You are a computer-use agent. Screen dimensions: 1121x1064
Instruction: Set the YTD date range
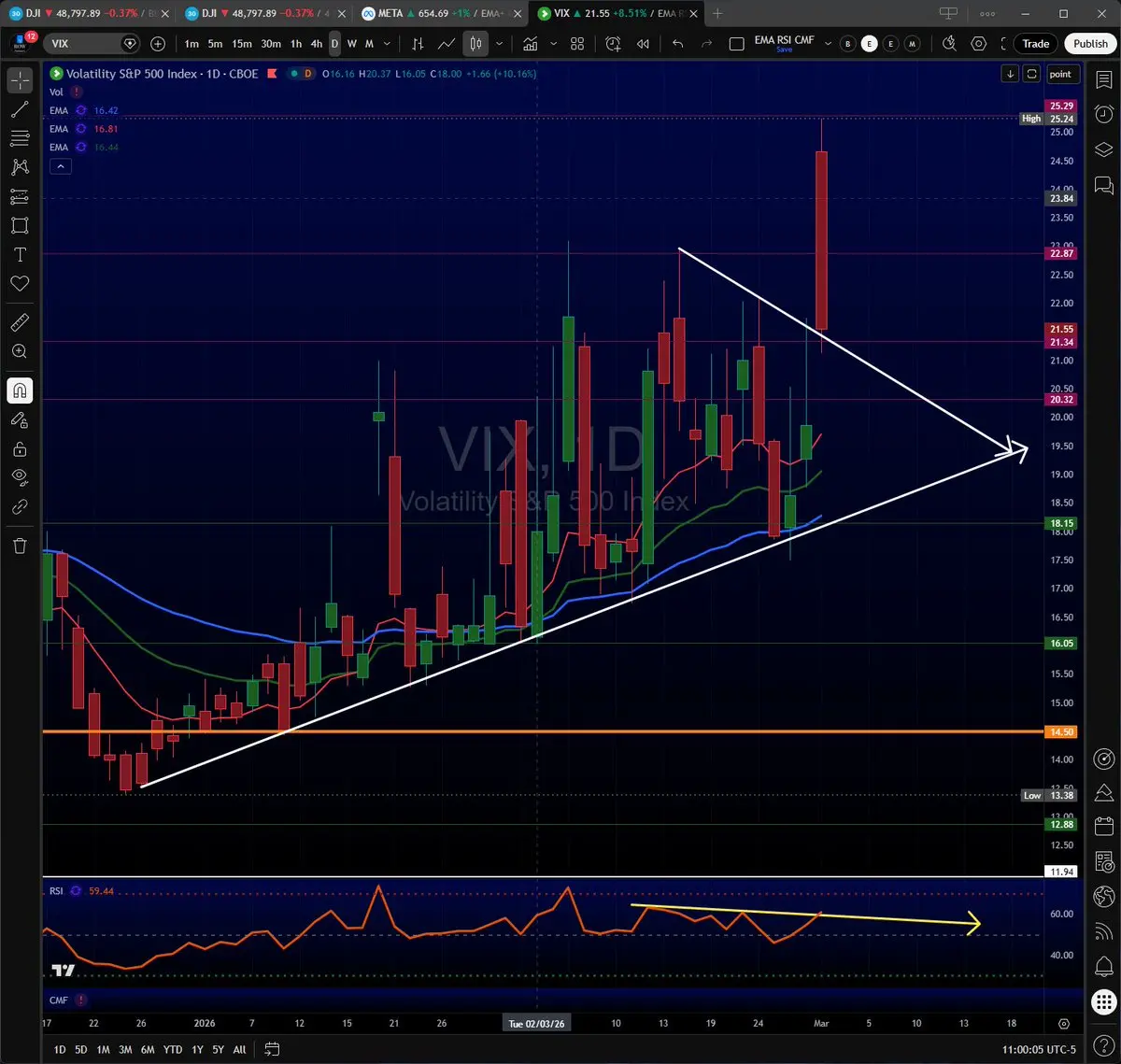pyautogui.click(x=172, y=1049)
